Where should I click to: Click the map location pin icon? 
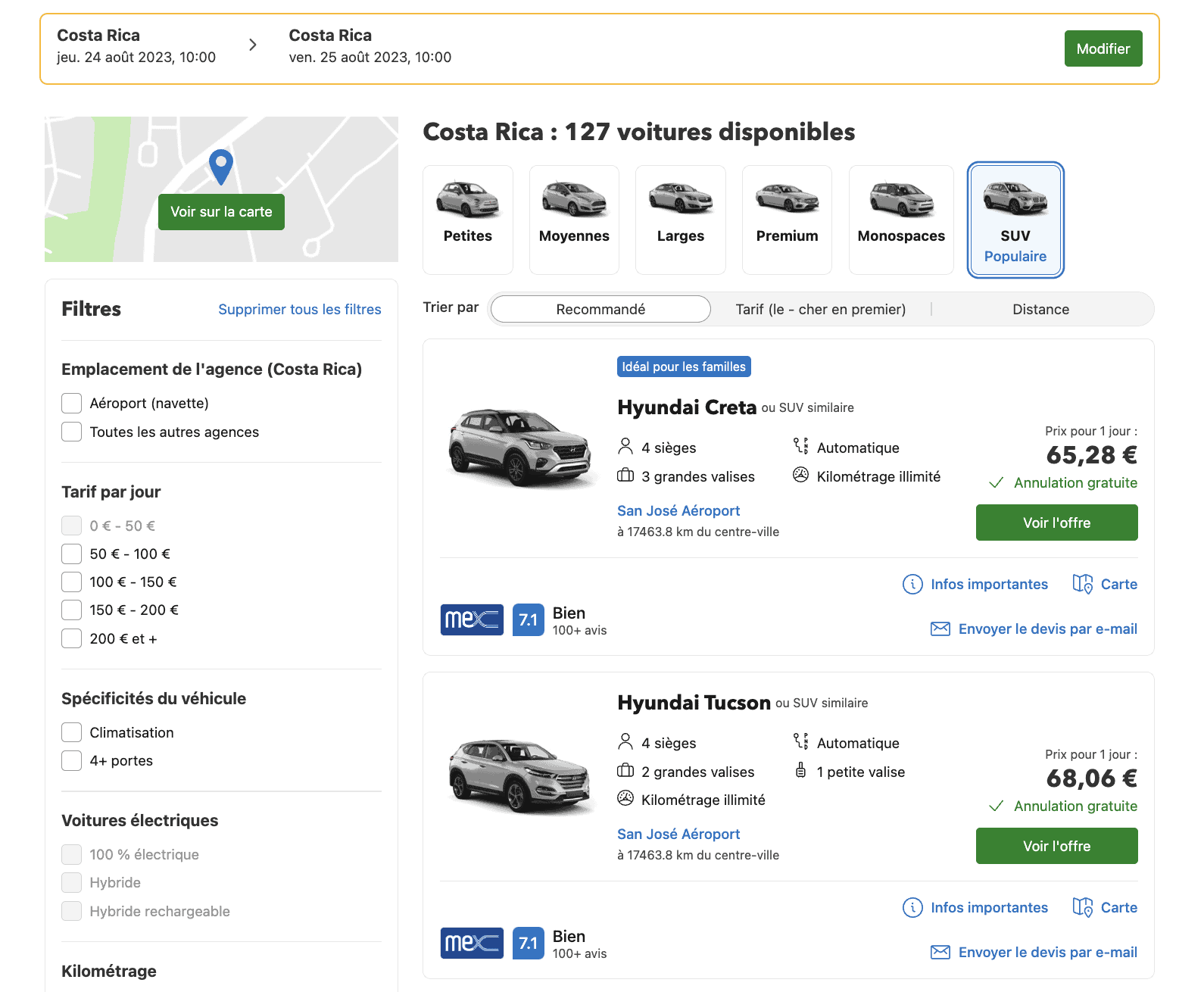coord(220,167)
